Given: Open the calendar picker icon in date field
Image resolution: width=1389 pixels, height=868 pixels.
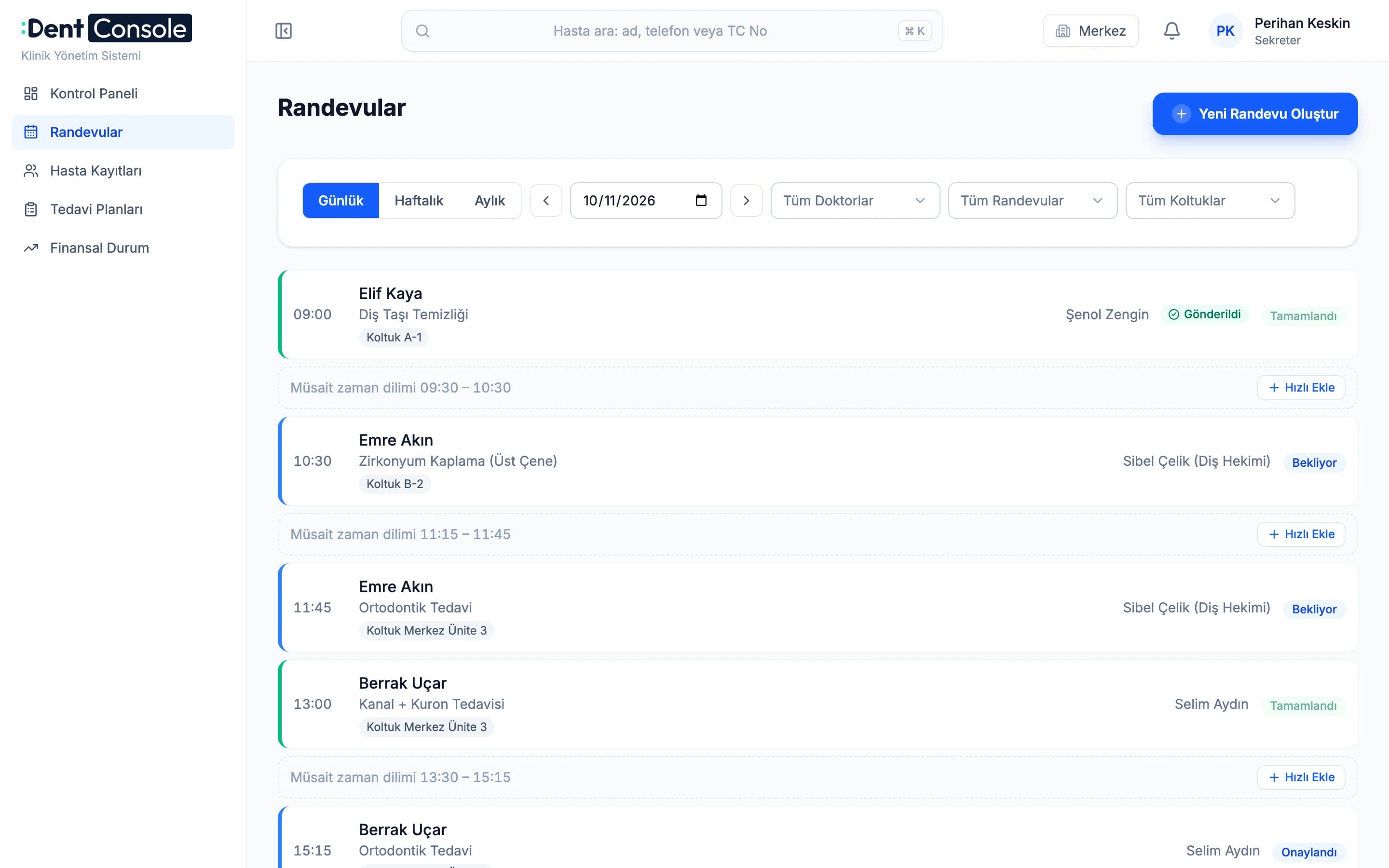Looking at the screenshot, I should pos(701,200).
